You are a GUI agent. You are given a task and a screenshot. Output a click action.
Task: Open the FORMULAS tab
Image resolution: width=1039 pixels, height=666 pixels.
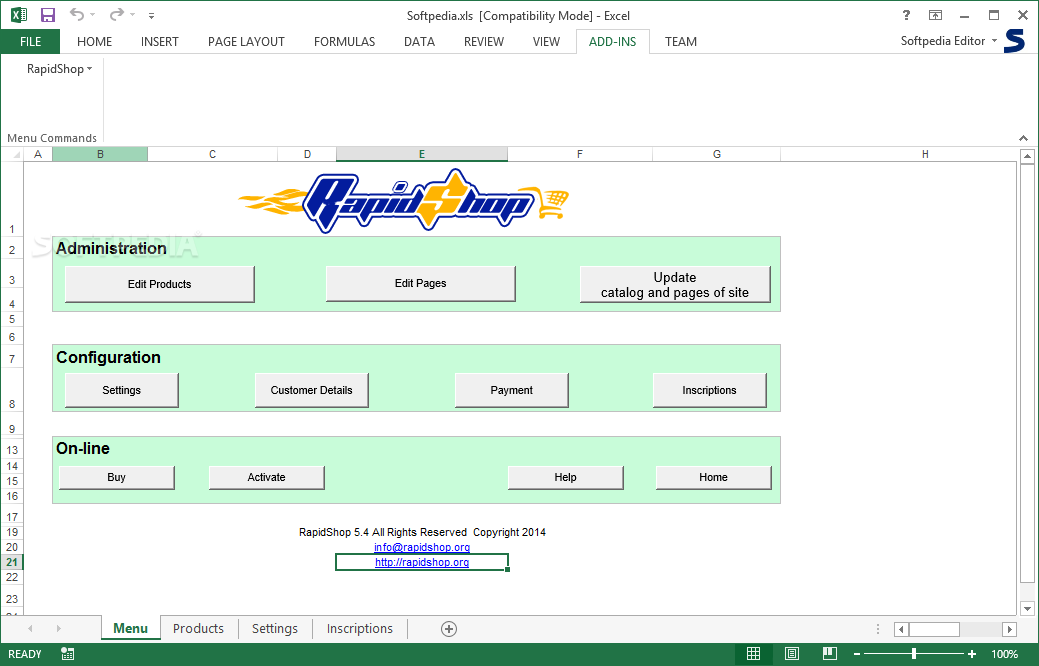[345, 41]
